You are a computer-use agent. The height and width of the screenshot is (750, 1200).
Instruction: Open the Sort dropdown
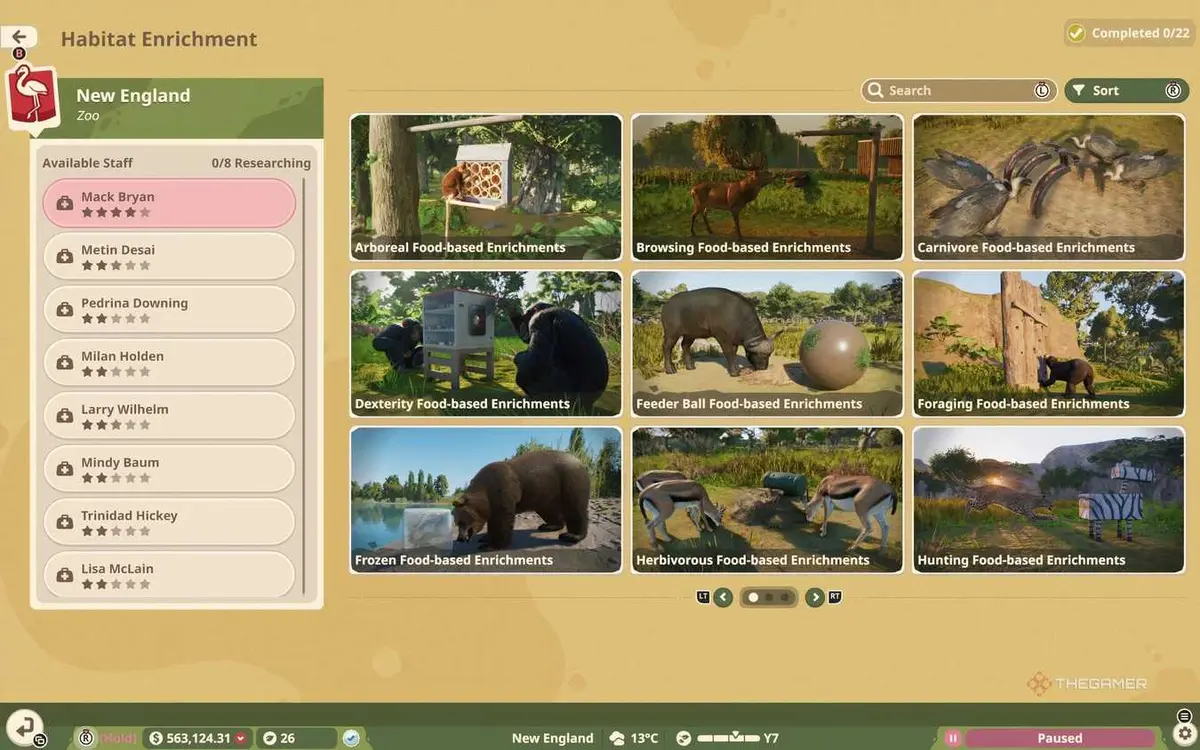(x=1127, y=90)
